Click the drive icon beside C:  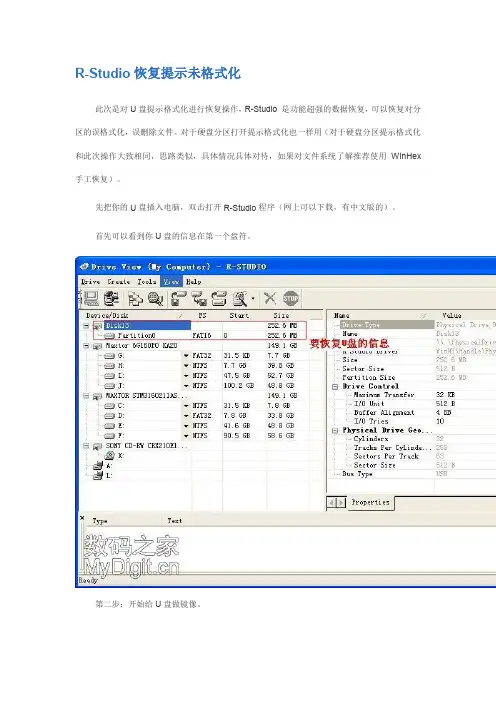[110, 406]
